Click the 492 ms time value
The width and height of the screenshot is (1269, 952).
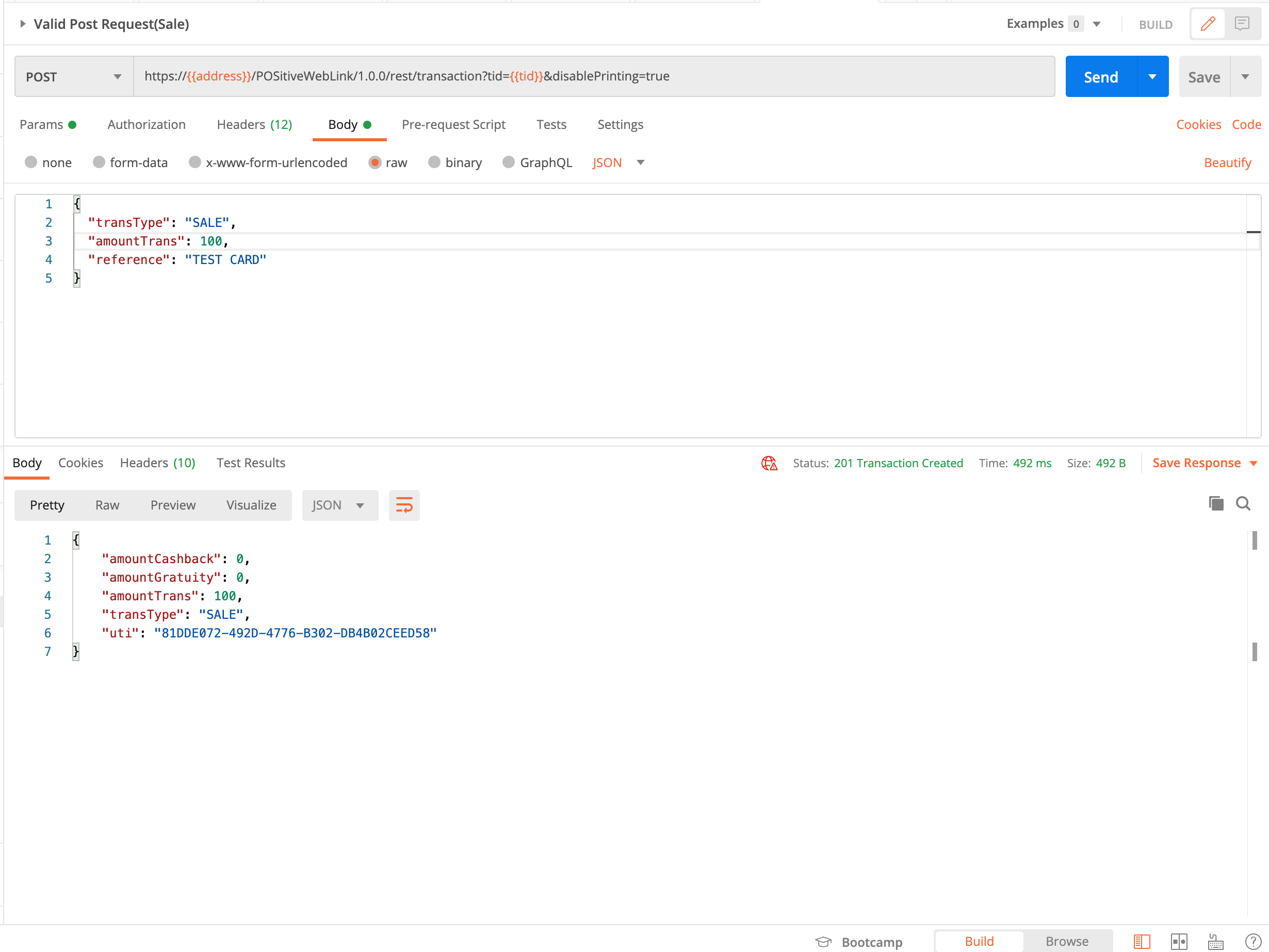tap(1032, 463)
